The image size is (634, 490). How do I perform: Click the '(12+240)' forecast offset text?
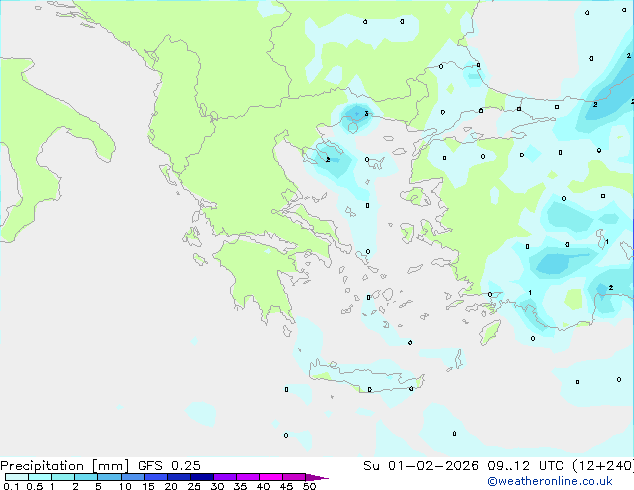(x=603, y=465)
